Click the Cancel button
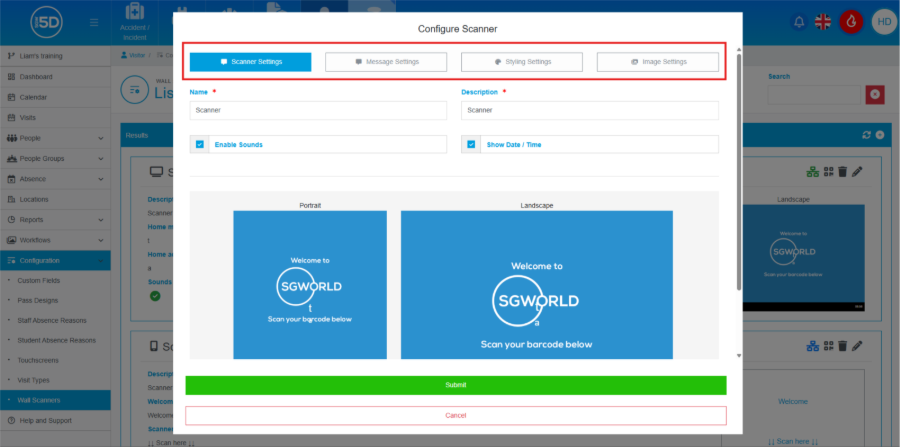Viewport: 903px width, 447px height. pos(455,415)
